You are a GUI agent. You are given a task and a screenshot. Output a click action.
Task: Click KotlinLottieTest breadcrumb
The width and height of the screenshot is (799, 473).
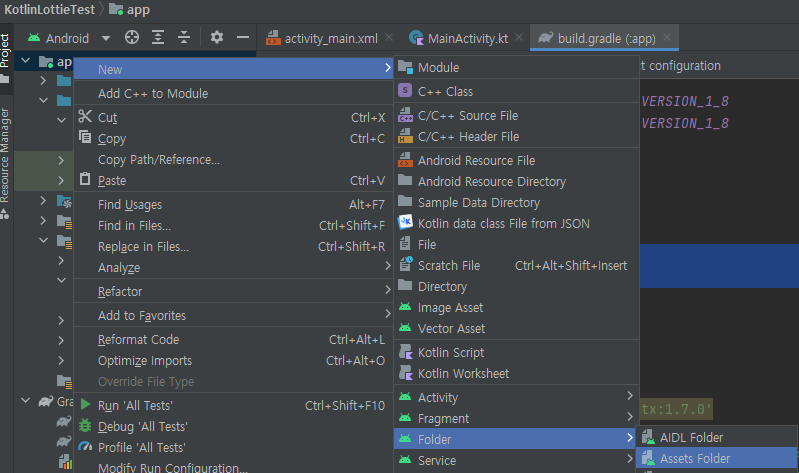pyautogui.click(x=49, y=10)
